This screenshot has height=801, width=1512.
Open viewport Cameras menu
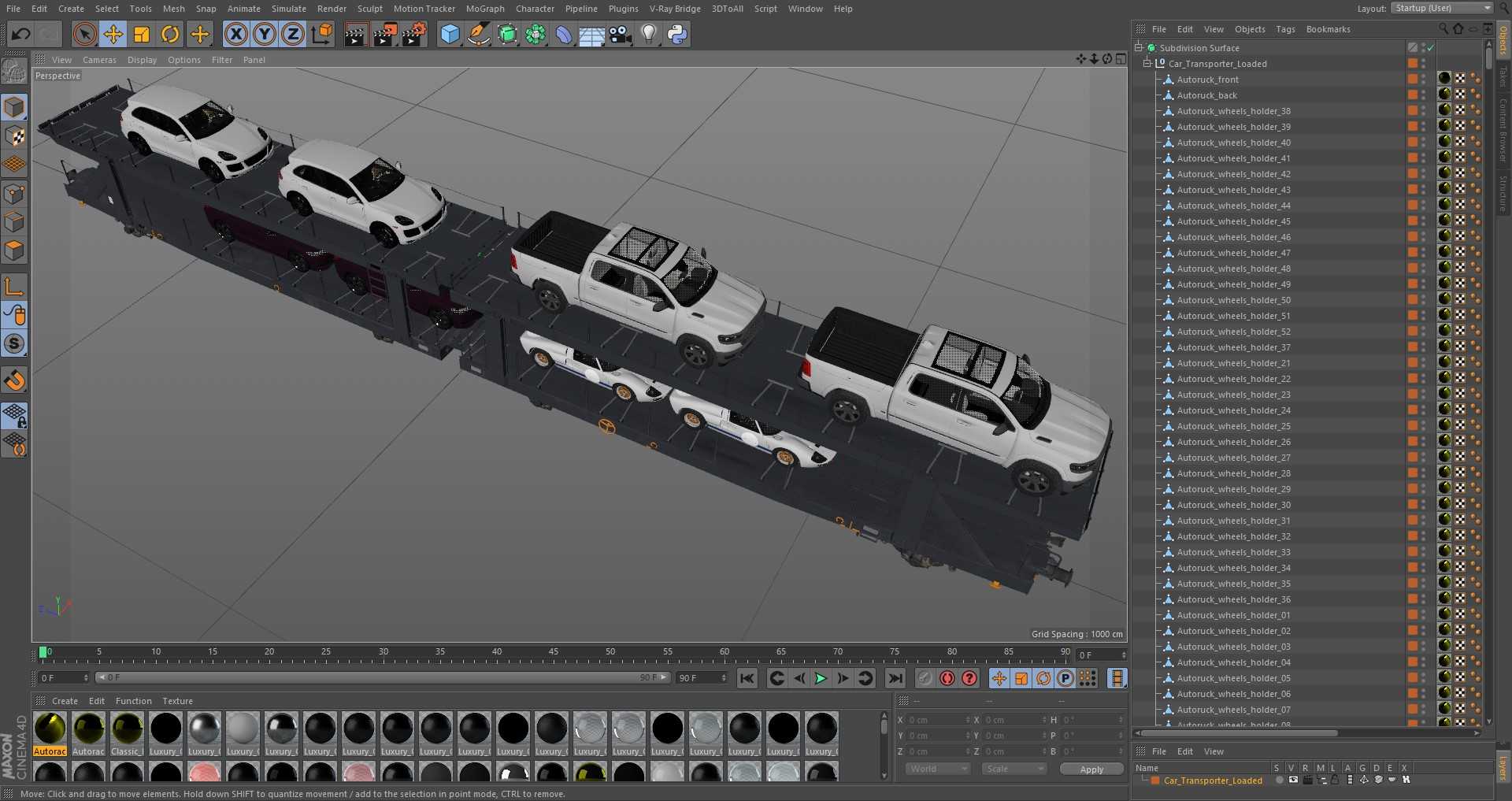click(x=99, y=60)
